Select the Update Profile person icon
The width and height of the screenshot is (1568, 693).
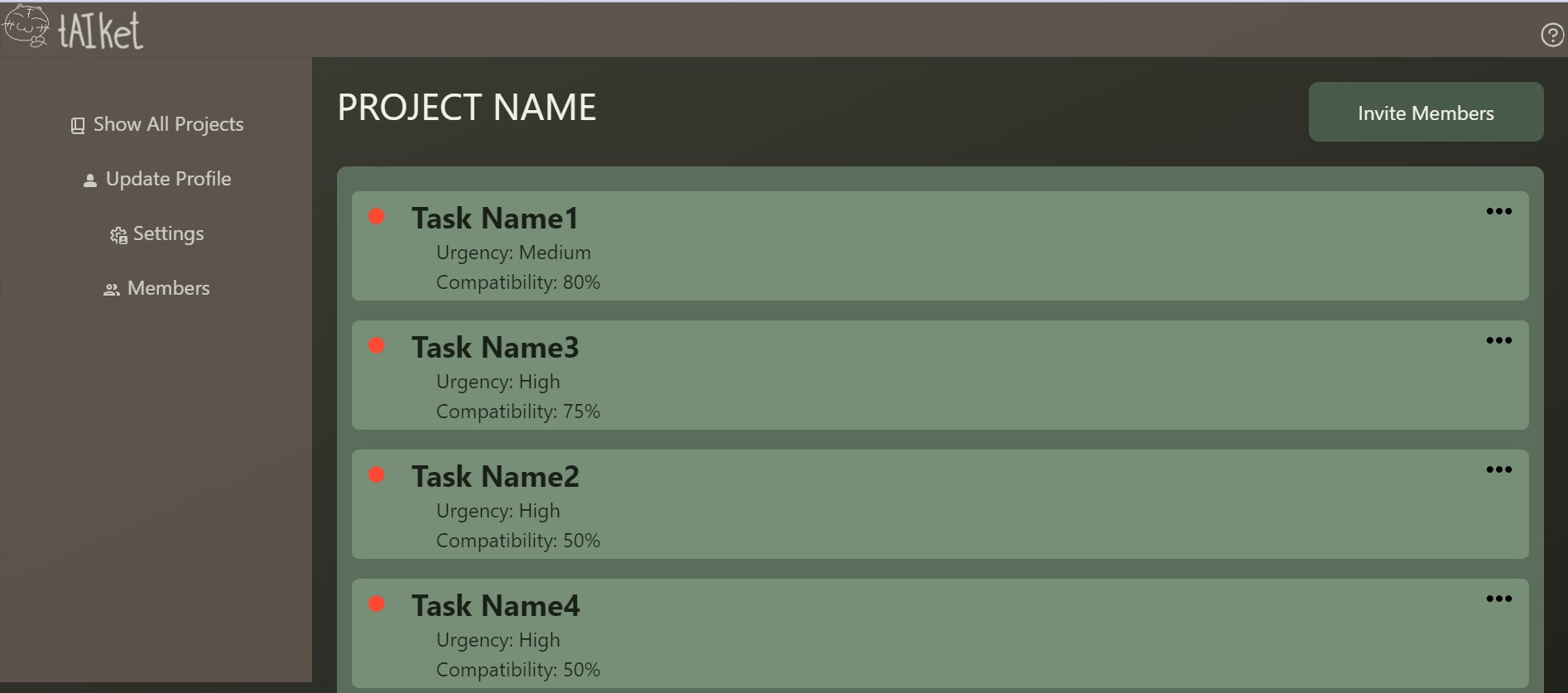[89, 180]
